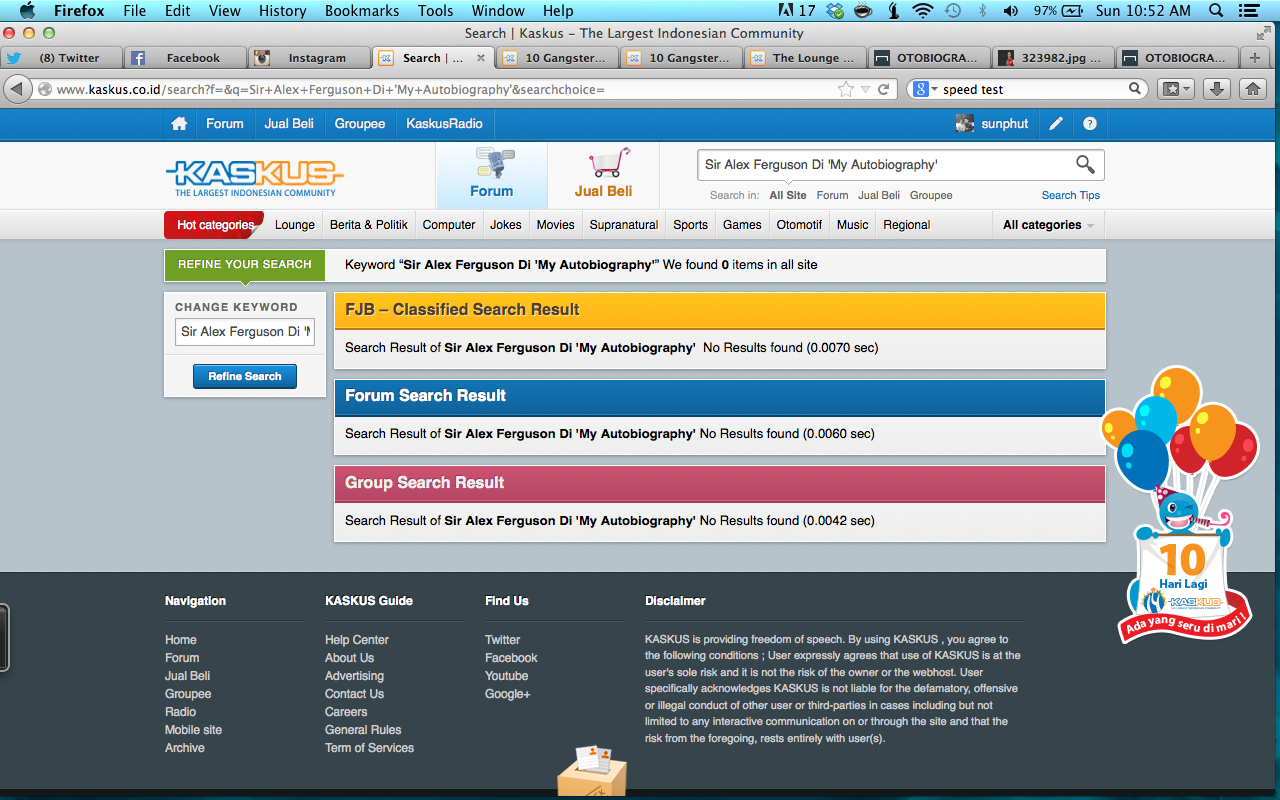Click Groupee in the top blue bar

360,124
